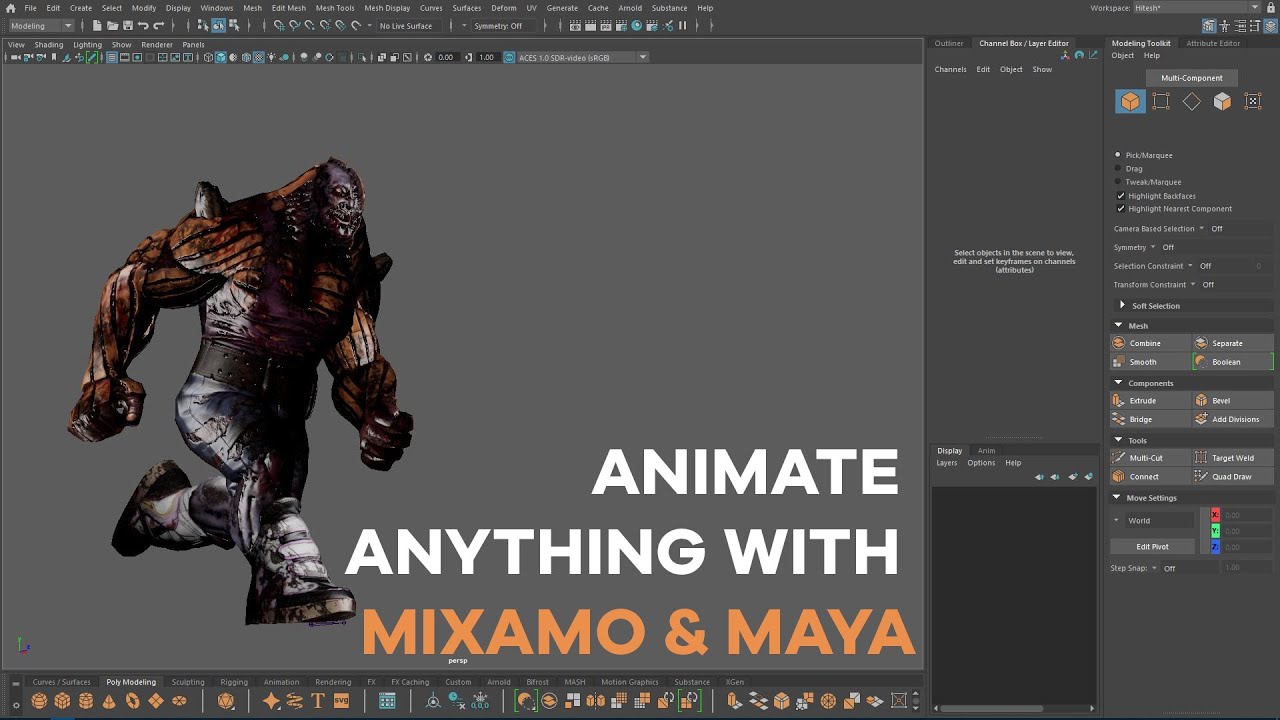Create a polygon torus from the shelf
1280x720 pixels.
pyautogui.click(x=132, y=701)
